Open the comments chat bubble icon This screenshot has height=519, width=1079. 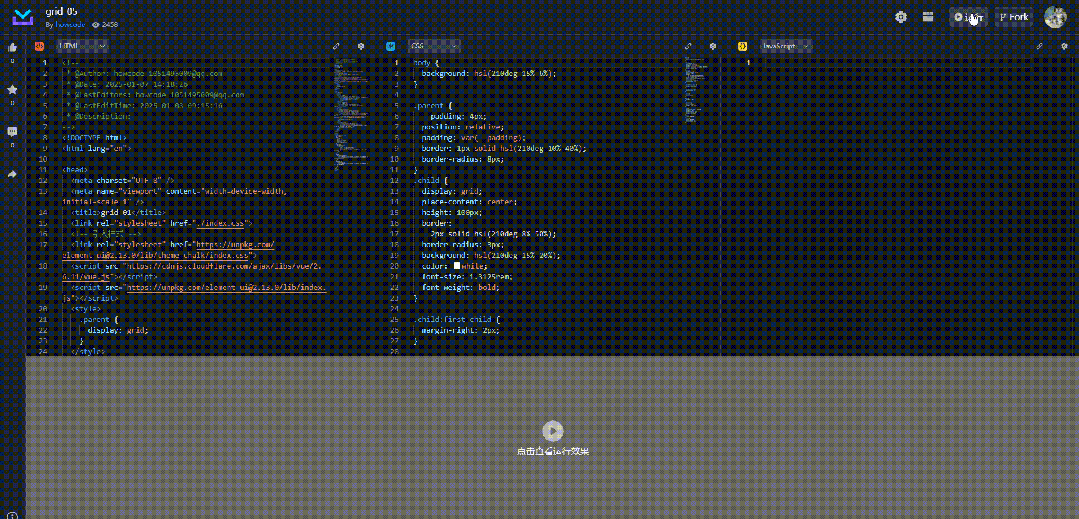pyautogui.click(x=12, y=131)
